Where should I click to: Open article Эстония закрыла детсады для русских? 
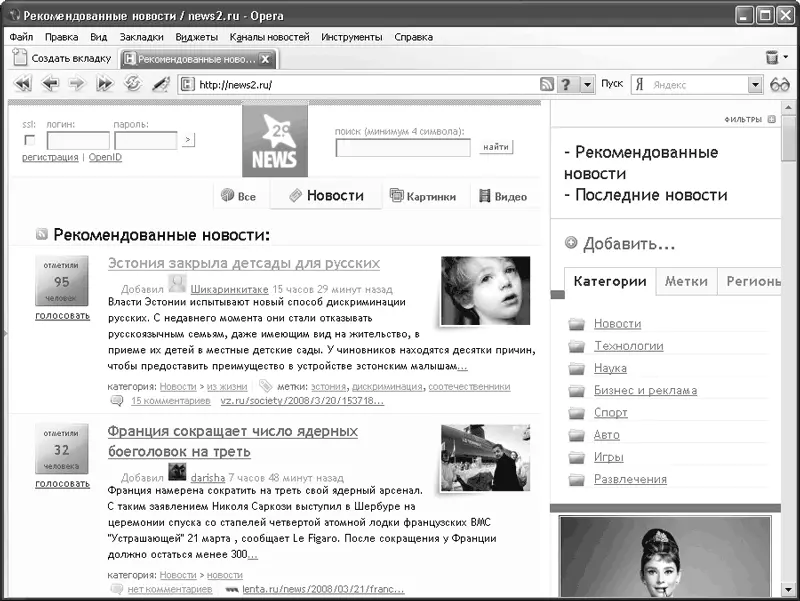tap(244, 263)
